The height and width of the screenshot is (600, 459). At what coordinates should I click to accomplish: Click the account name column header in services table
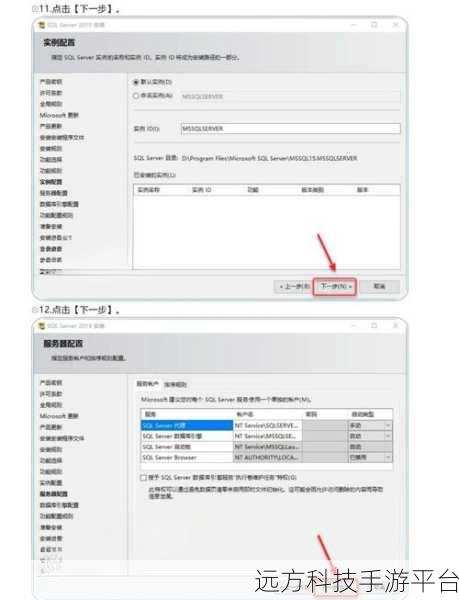(245, 414)
